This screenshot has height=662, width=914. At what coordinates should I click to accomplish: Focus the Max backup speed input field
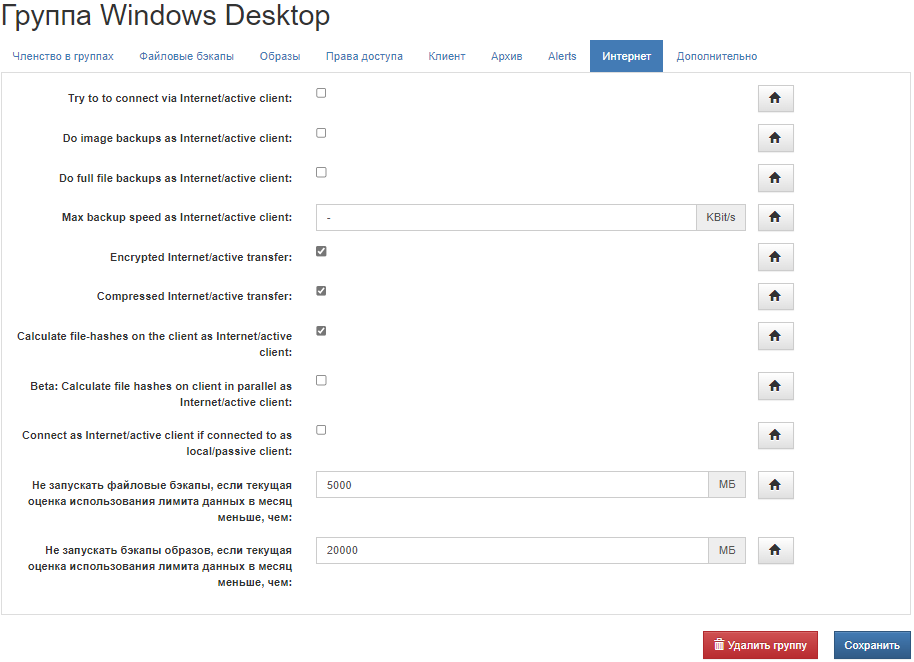click(507, 217)
